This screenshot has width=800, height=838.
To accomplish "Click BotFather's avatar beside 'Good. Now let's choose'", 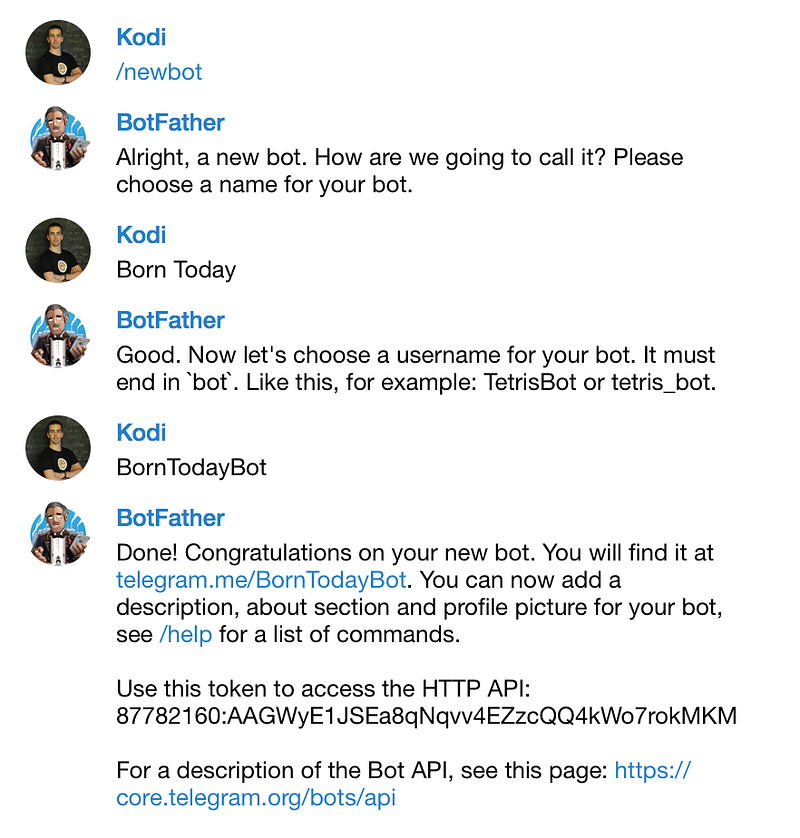I will 58,335.
